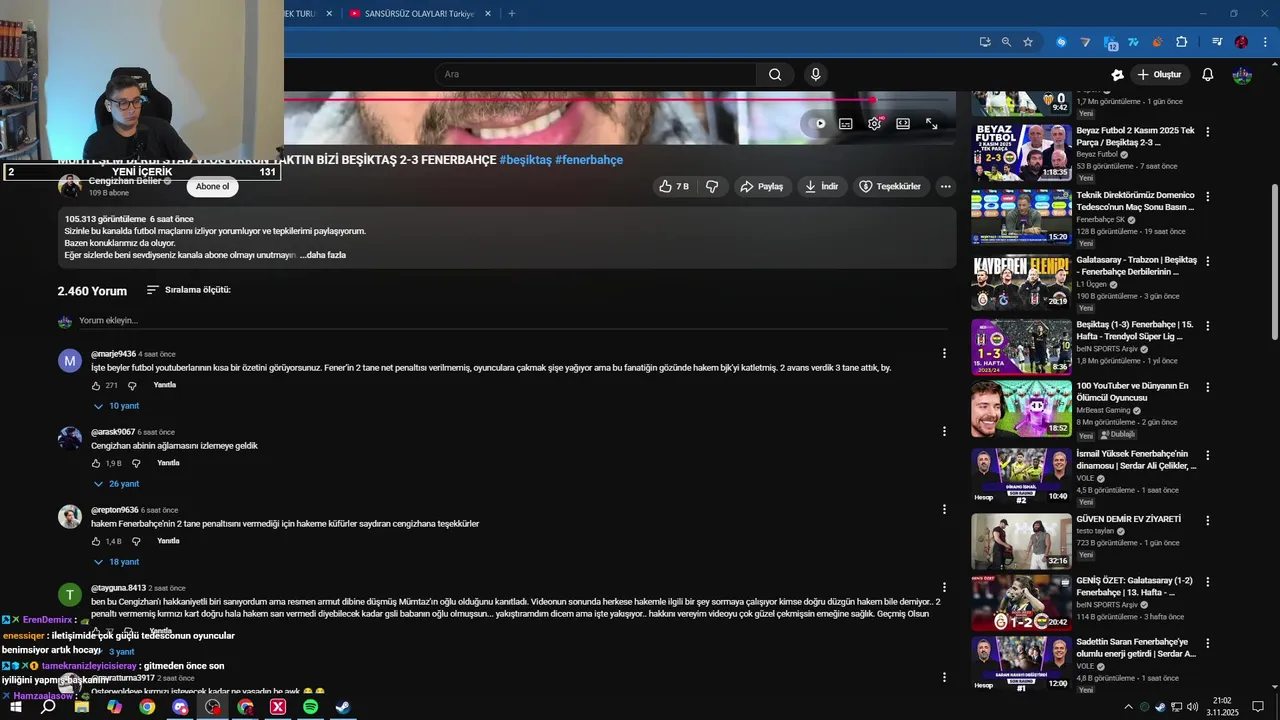1280x720 pixels.
Task: Switch the player to theater mode
Action: (903, 124)
